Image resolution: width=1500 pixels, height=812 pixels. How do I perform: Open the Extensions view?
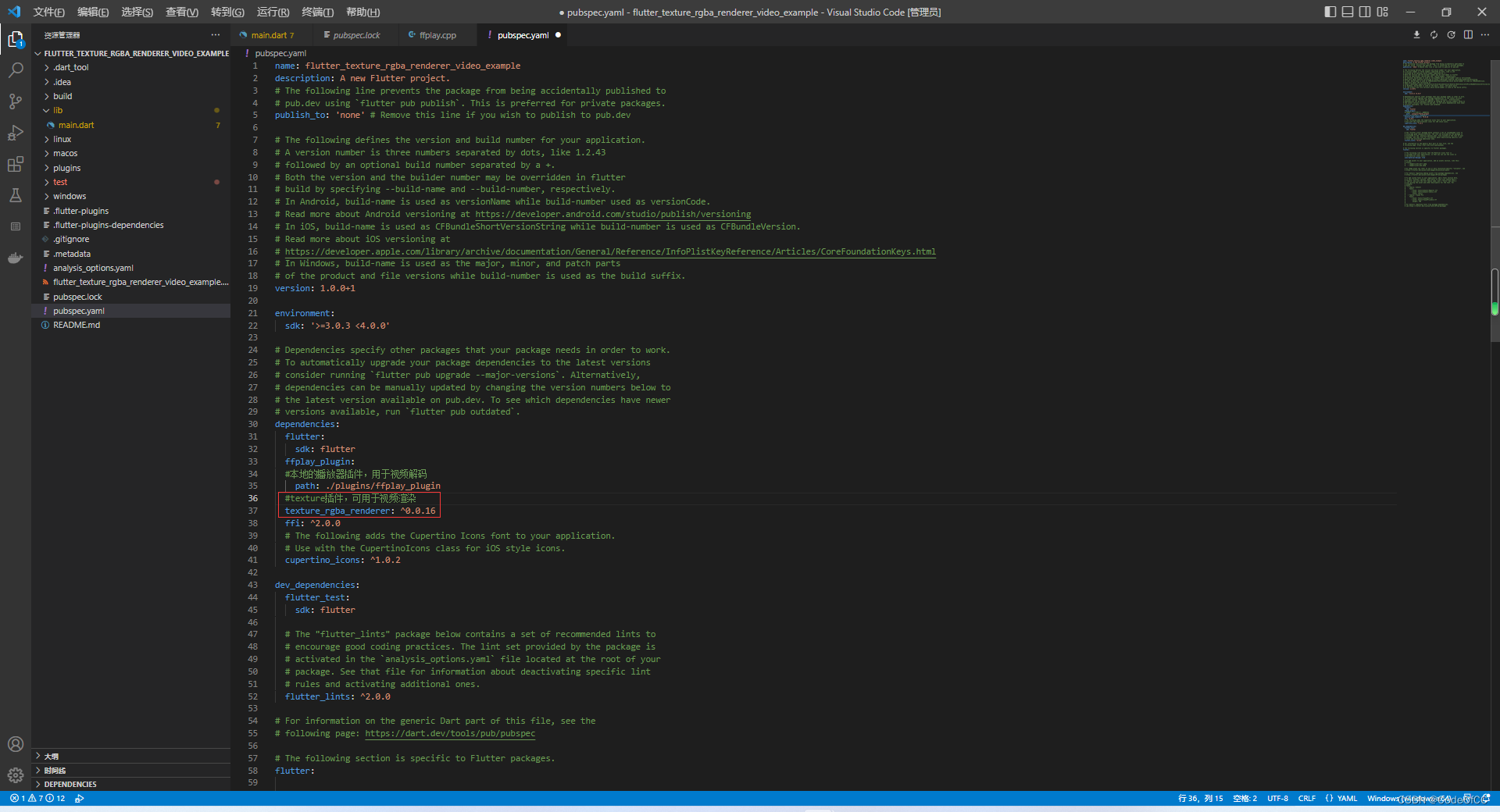click(x=16, y=164)
